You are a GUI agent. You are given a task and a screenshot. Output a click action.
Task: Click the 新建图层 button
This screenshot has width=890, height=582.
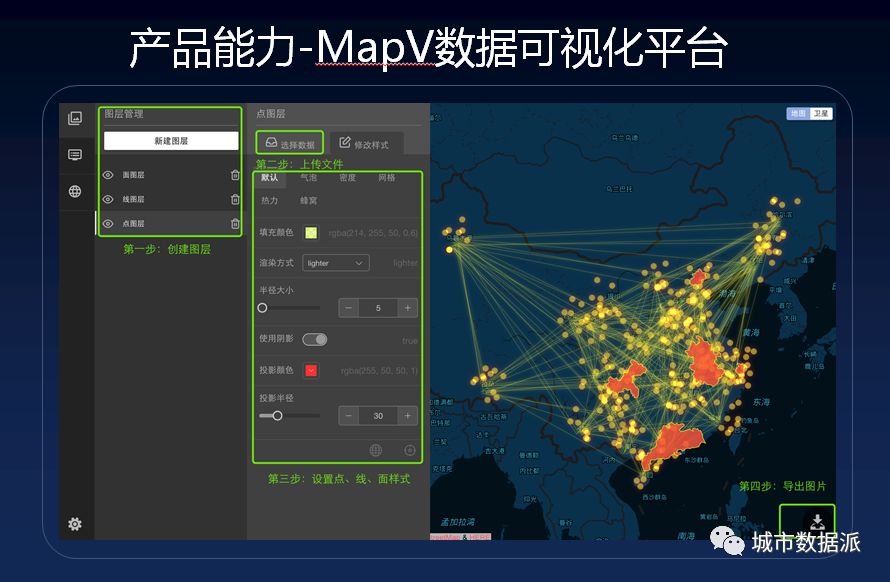point(171,141)
